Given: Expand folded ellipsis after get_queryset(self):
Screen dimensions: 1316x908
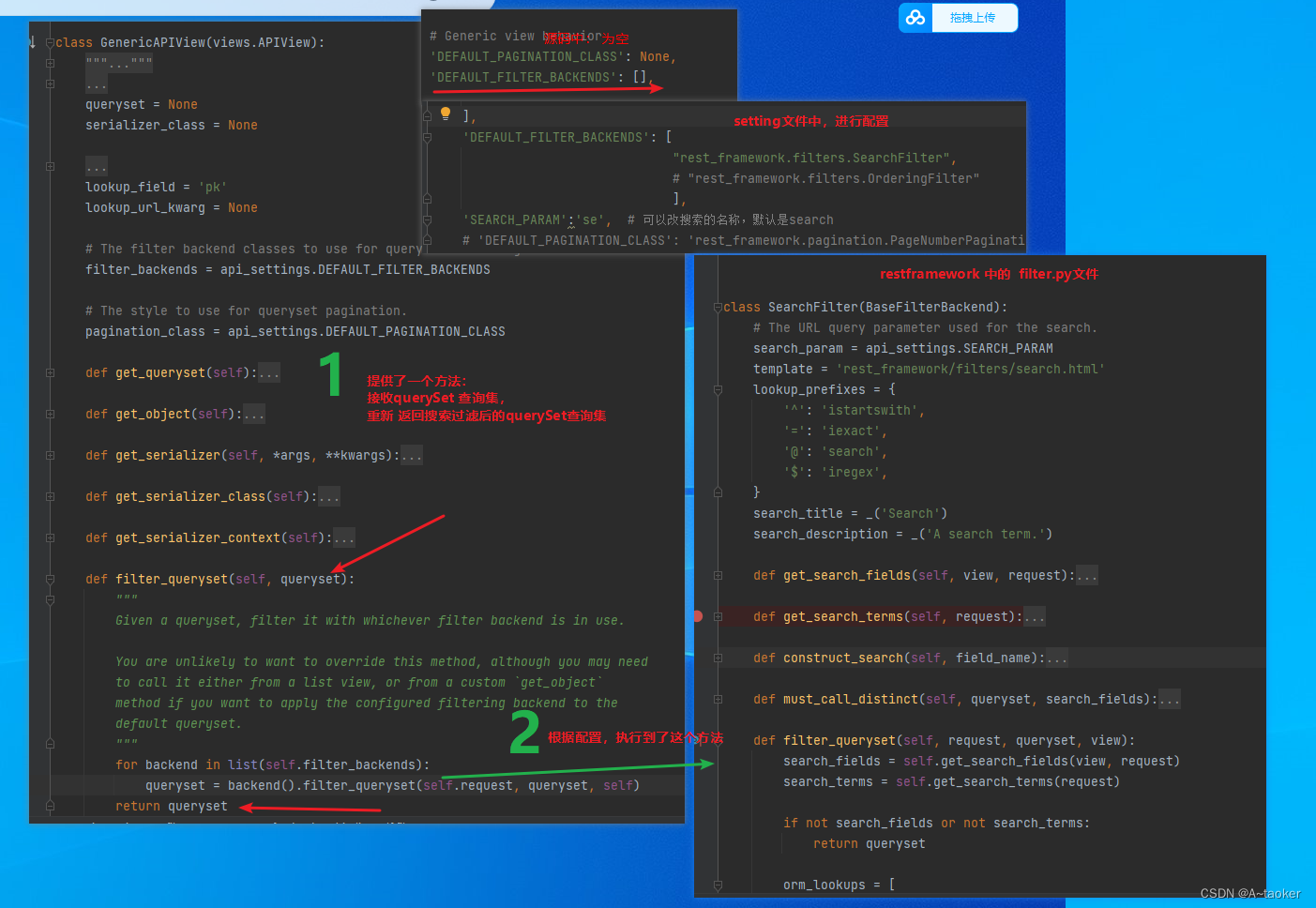Looking at the screenshot, I should coord(269,372).
